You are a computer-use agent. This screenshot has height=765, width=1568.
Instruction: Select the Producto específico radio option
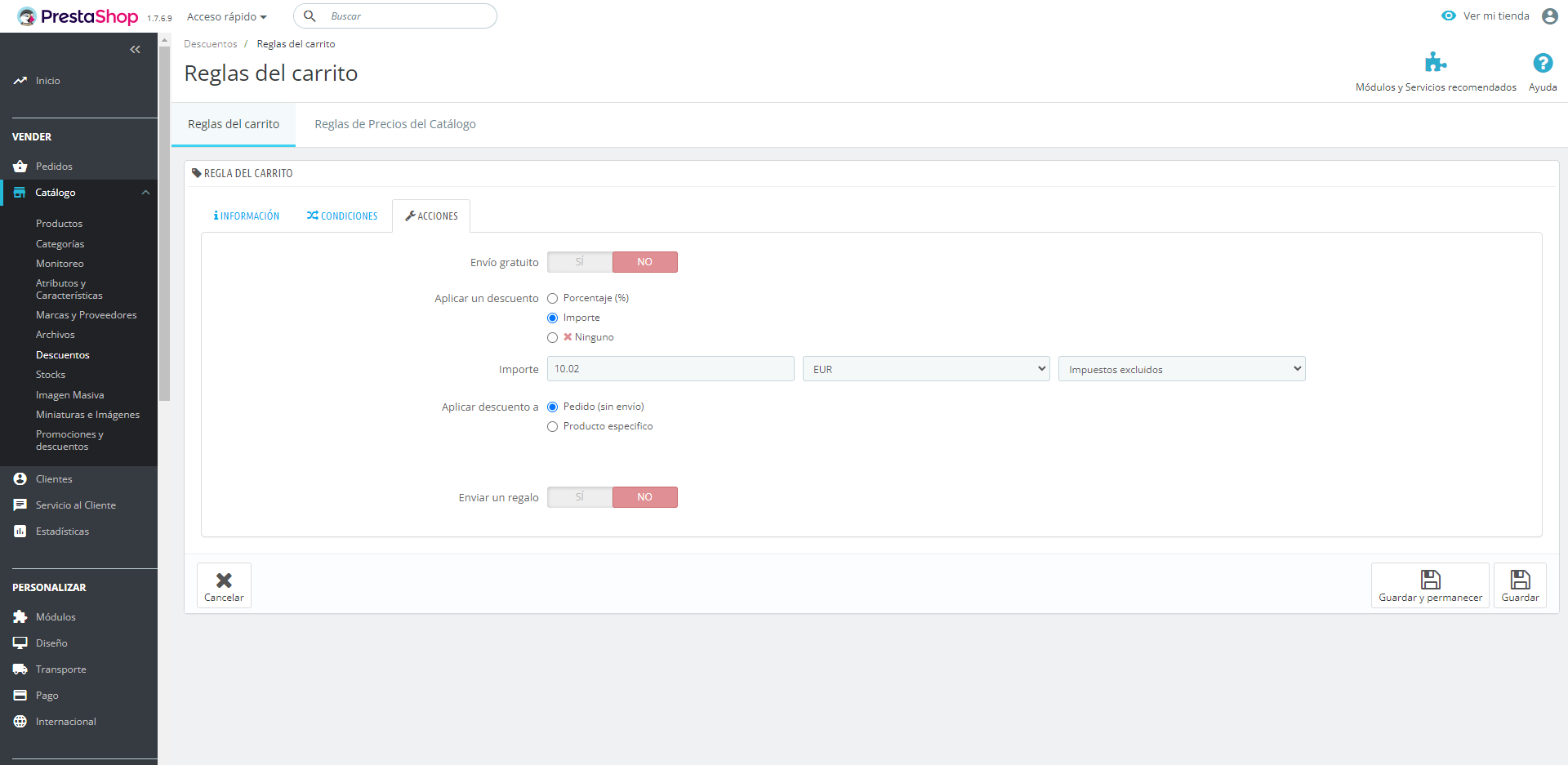(x=553, y=427)
